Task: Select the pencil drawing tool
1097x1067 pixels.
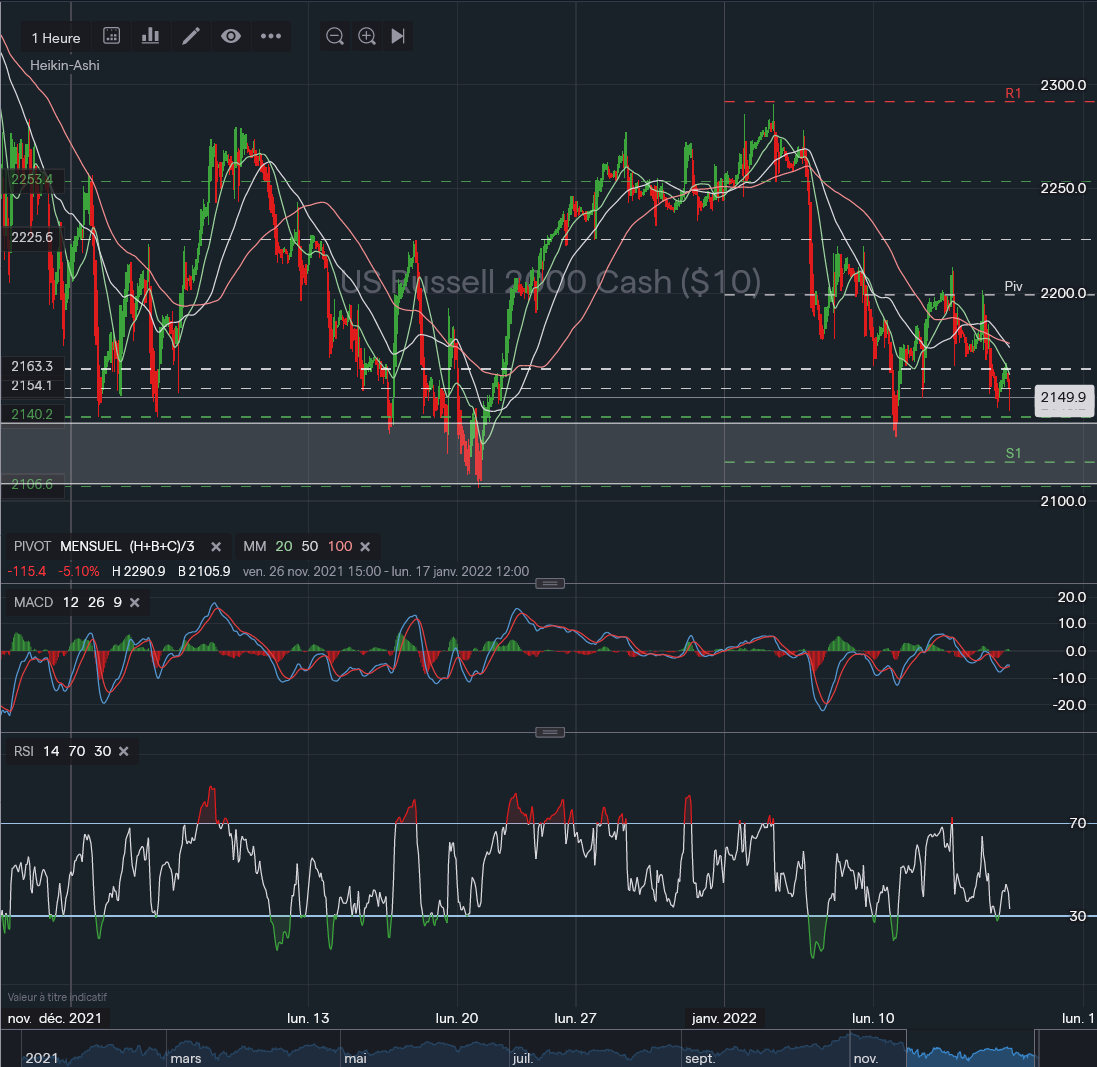Action: tap(191, 37)
